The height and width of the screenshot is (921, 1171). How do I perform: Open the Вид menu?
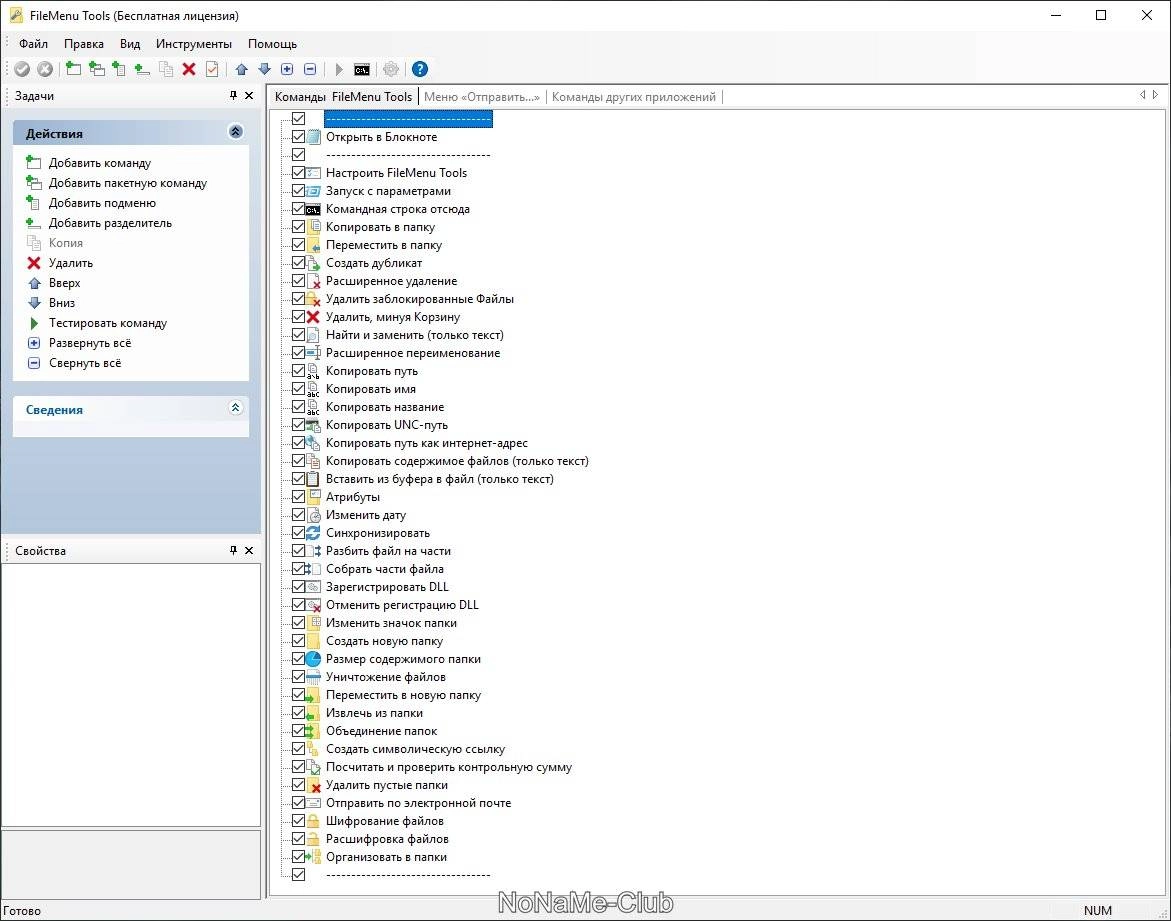130,44
